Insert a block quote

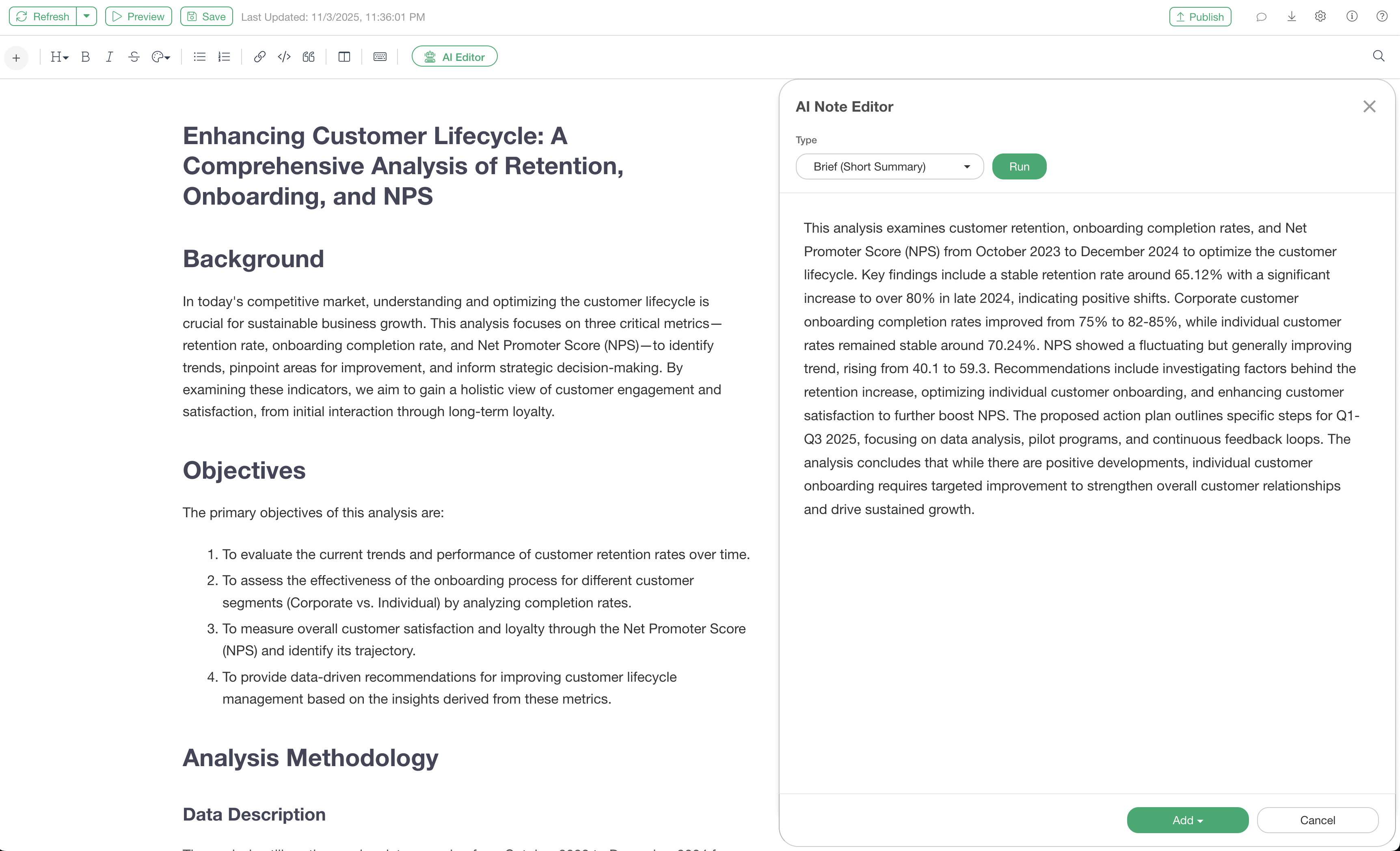tap(309, 57)
